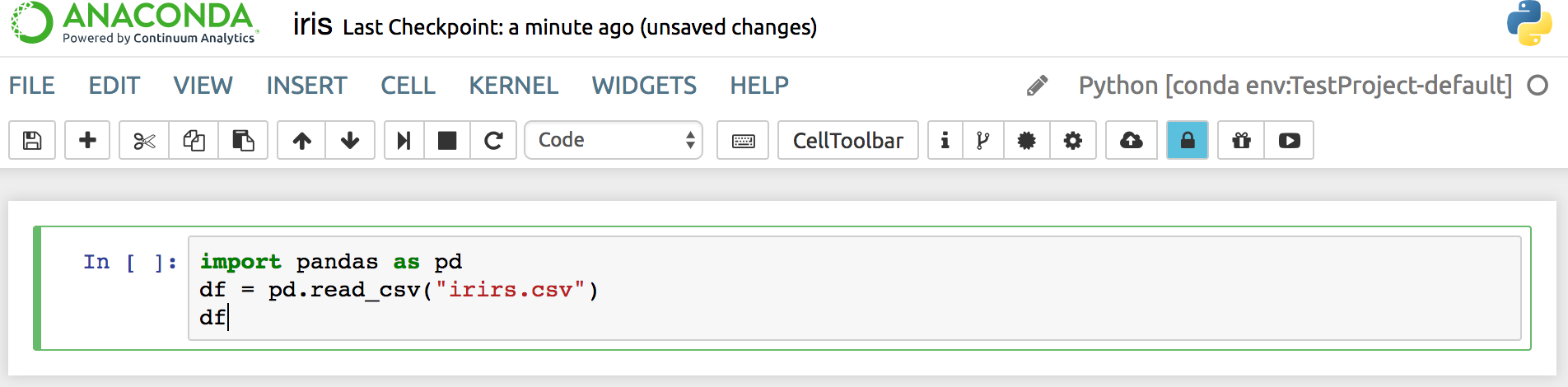Open the FILE menu
This screenshot has width=1568, height=387.
(32, 85)
